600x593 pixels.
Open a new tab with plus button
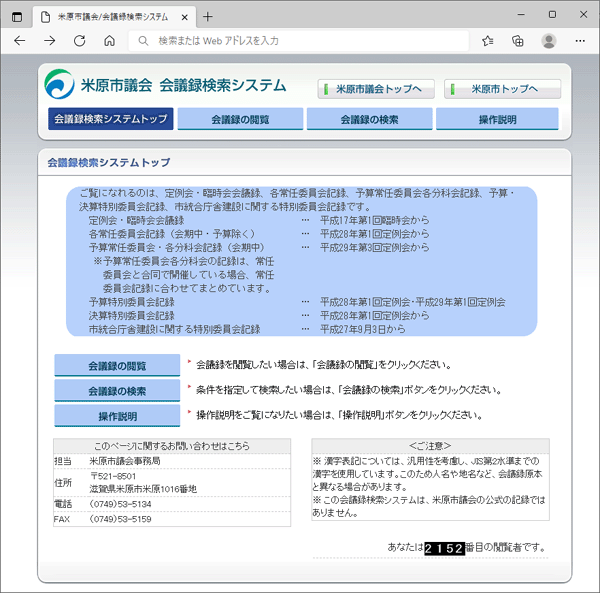[208, 17]
